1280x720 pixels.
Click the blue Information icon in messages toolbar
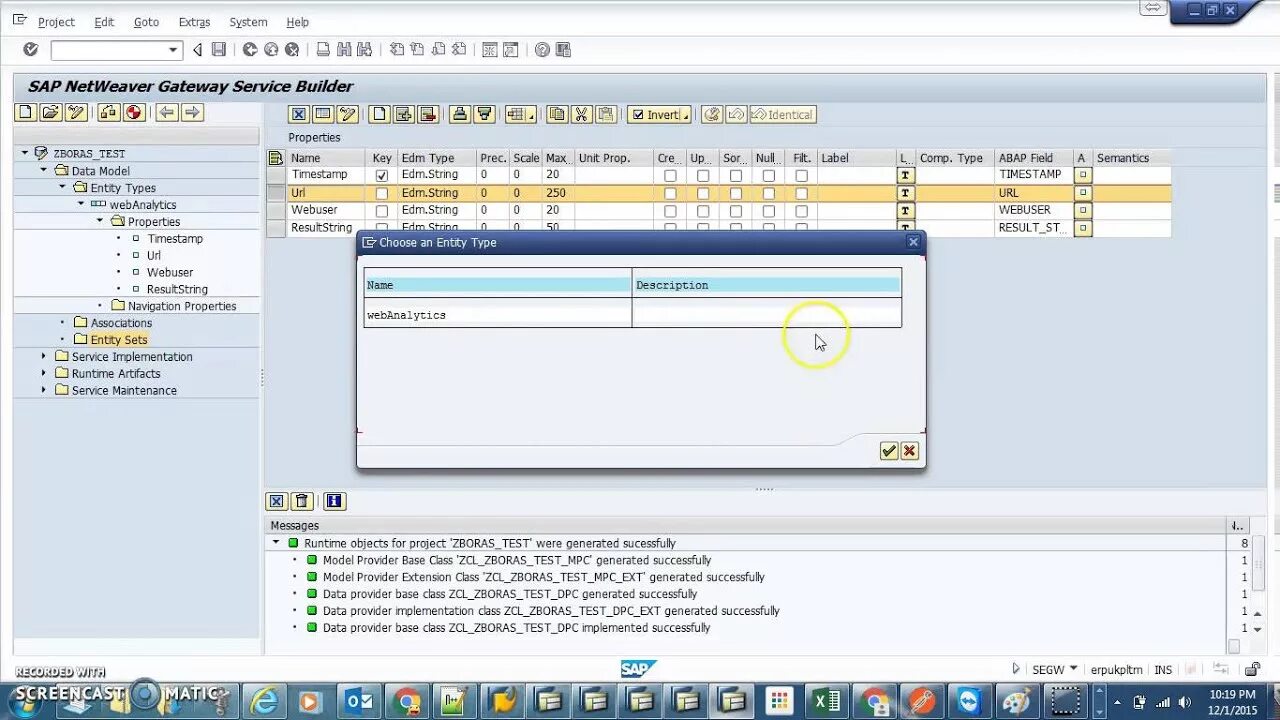click(x=334, y=501)
